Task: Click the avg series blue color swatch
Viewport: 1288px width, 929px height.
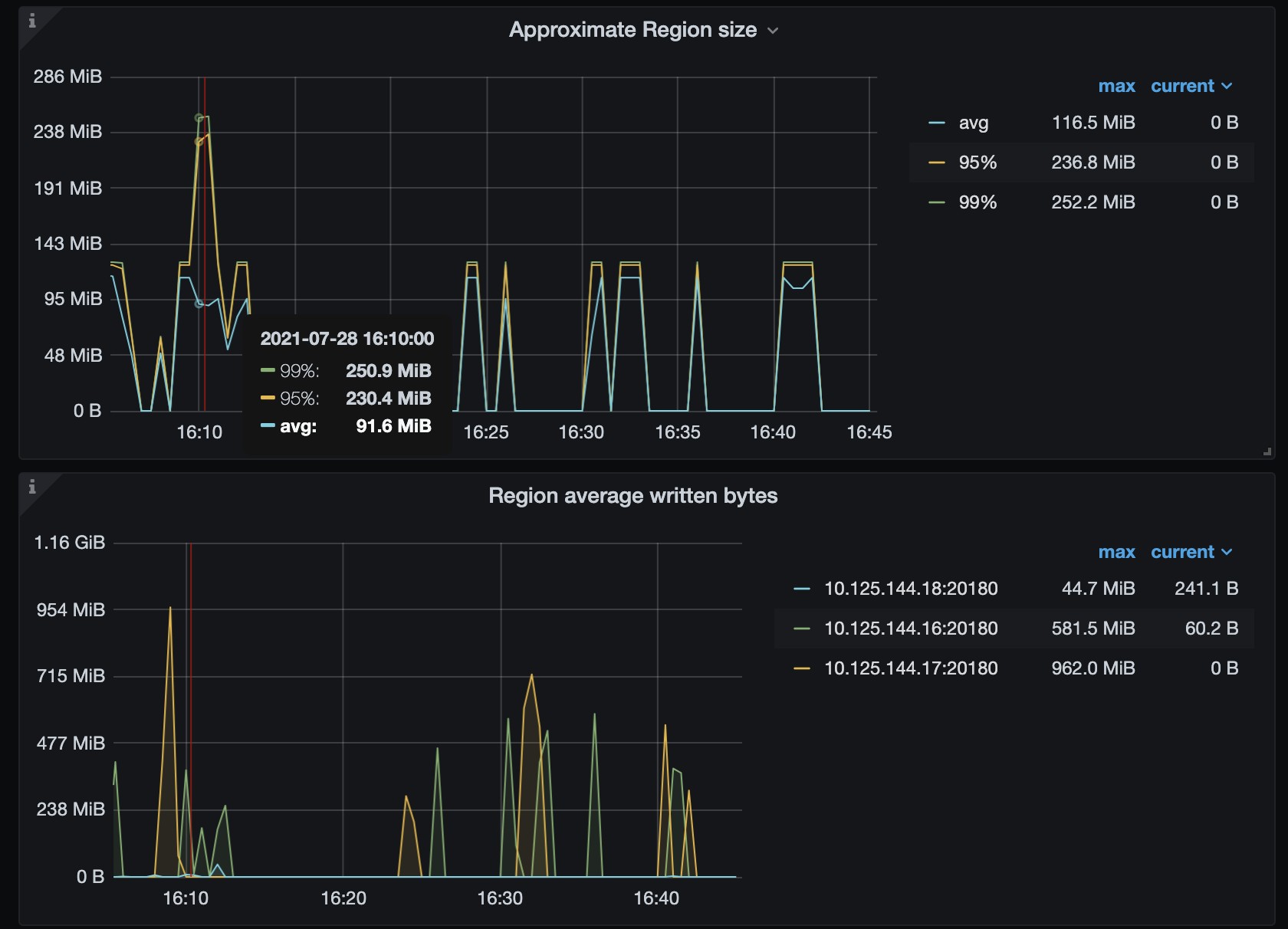Action: (x=936, y=123)
